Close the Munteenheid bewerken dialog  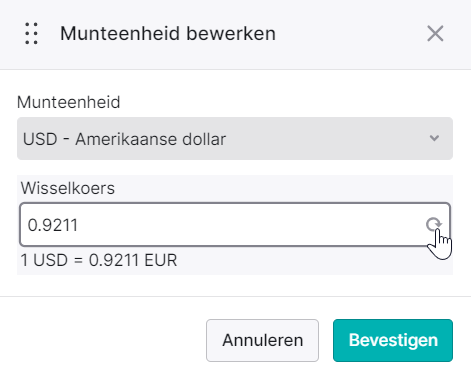(435, 34)
